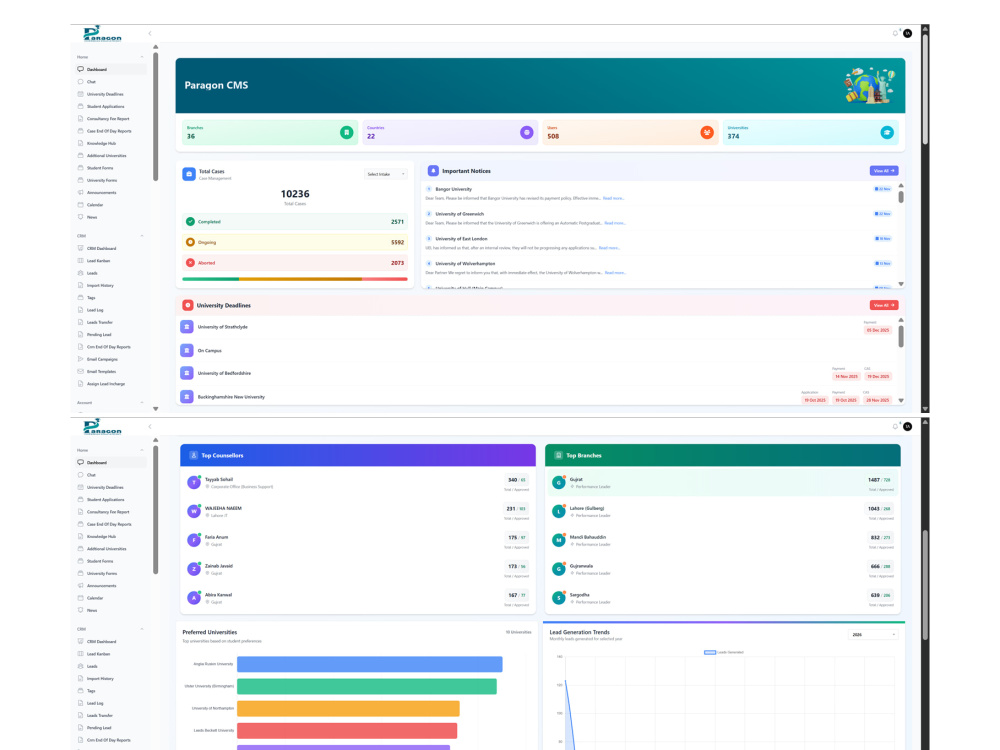This screenshot has height=750, width=1000.
Task: Click Read more link under University of Greenwich
Action: 615,223
